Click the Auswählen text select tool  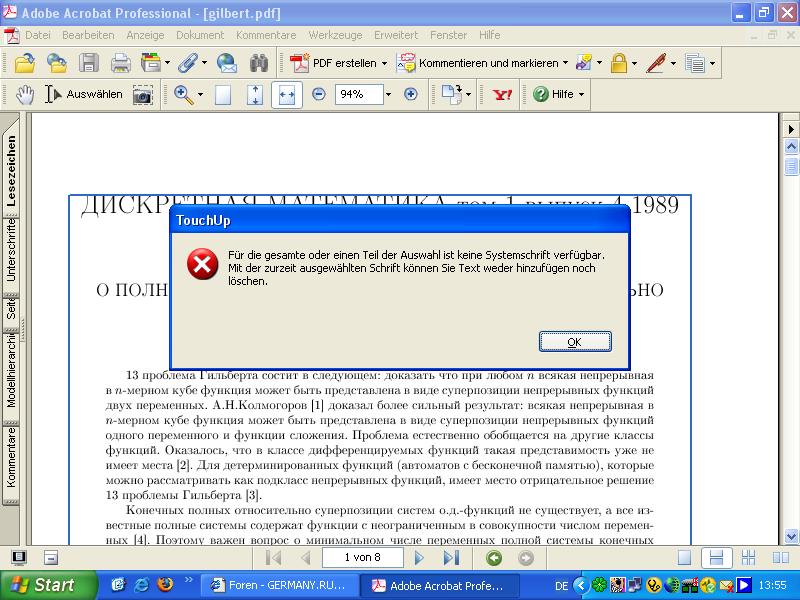(x=84, y=94)
